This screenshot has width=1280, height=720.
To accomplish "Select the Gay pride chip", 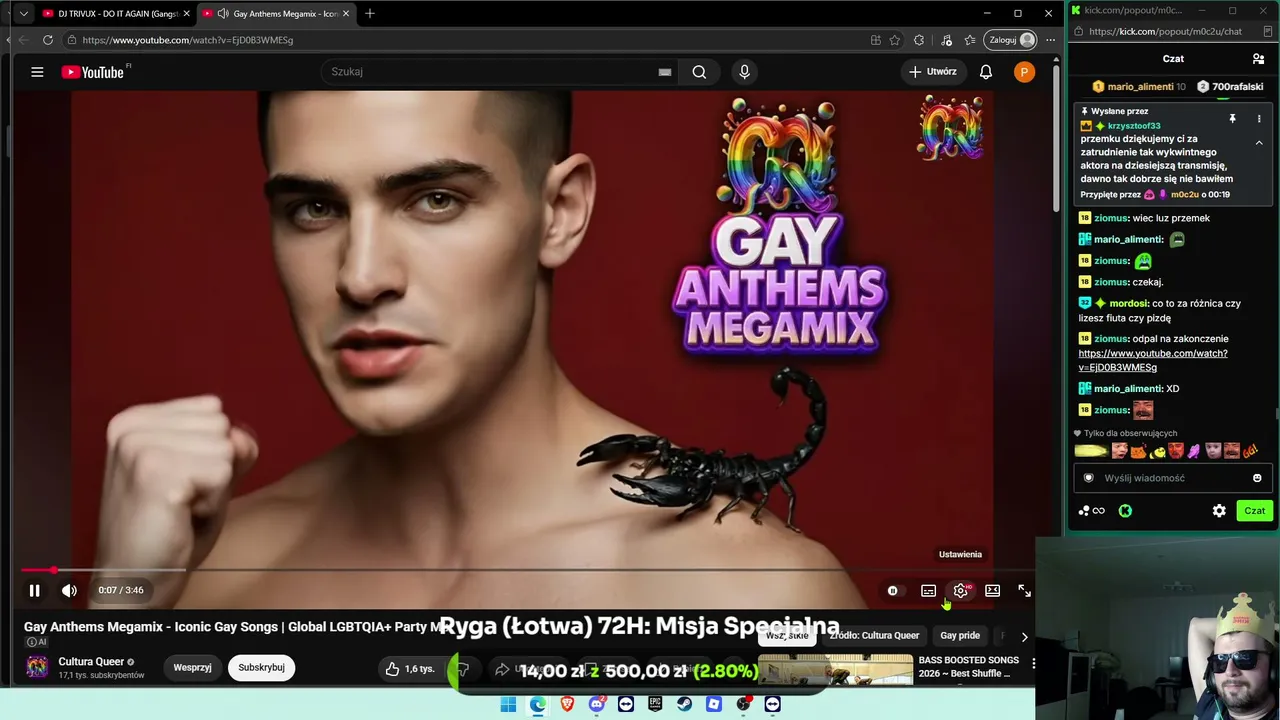I will click(960, 635).
